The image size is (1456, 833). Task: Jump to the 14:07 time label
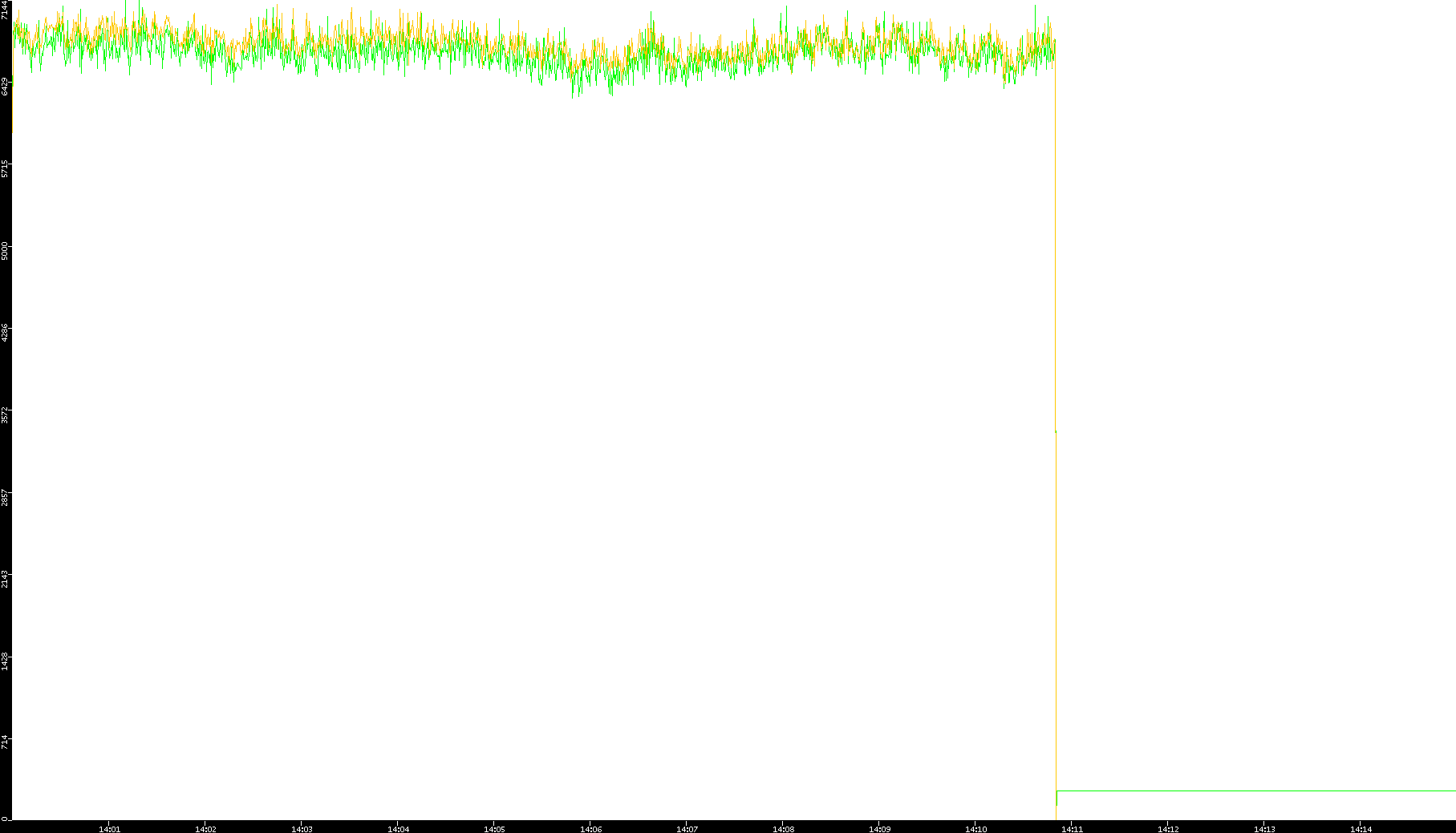(x=687, y=829)
